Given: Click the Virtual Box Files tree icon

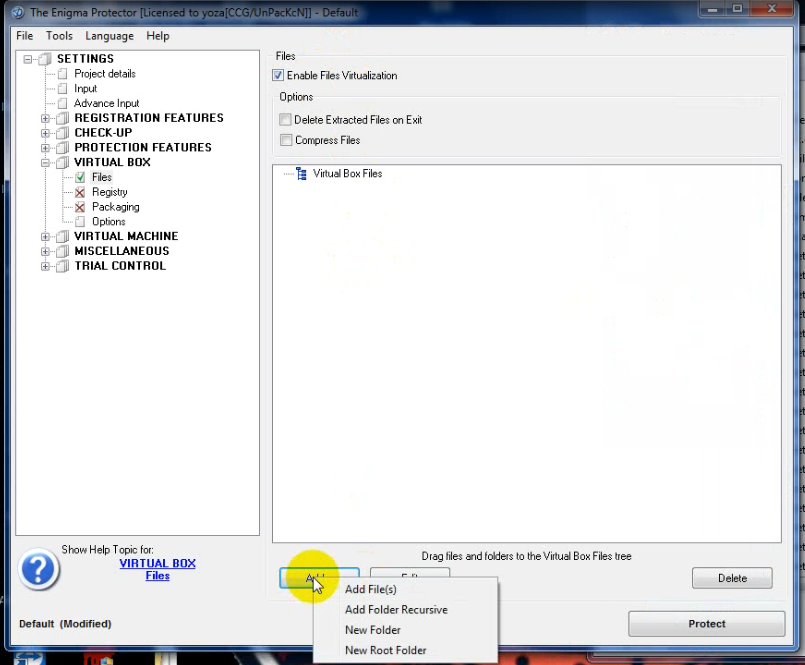Looking at the screenshot, I should pyautogui.click(x=301, y=174).
